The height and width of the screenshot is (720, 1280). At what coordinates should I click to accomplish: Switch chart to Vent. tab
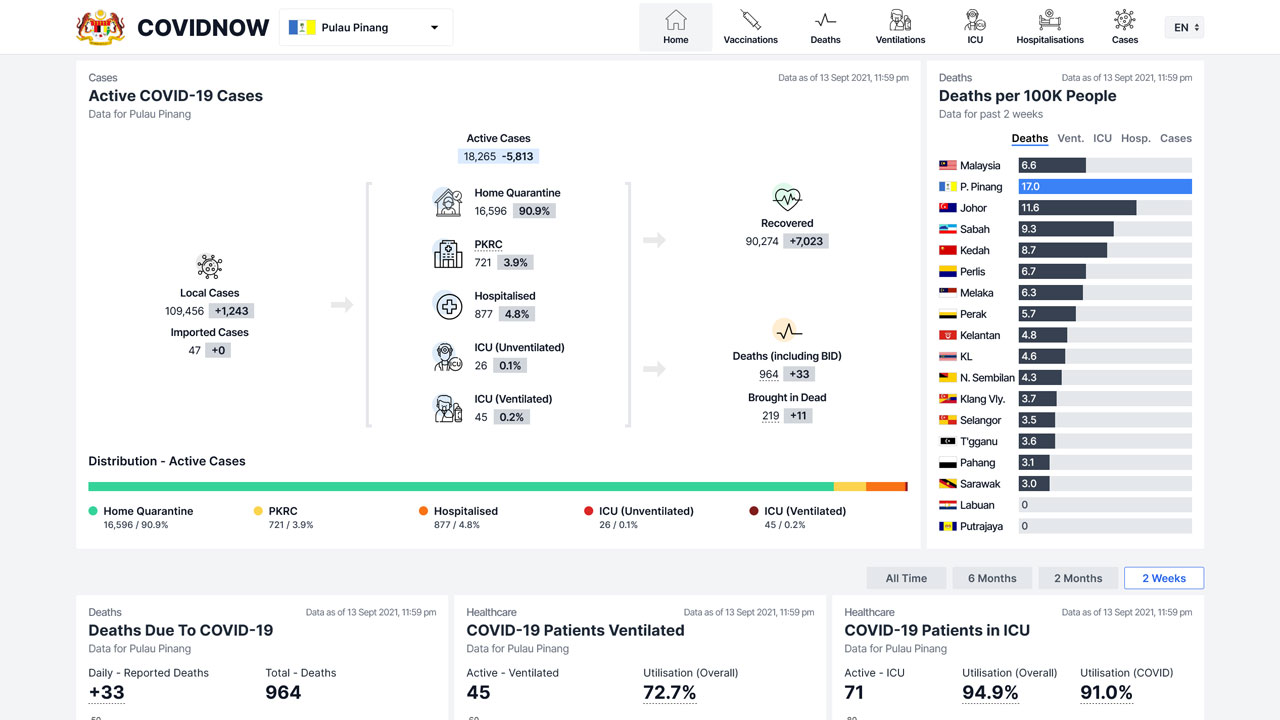pyautogui.click(x=1070, y=139)
